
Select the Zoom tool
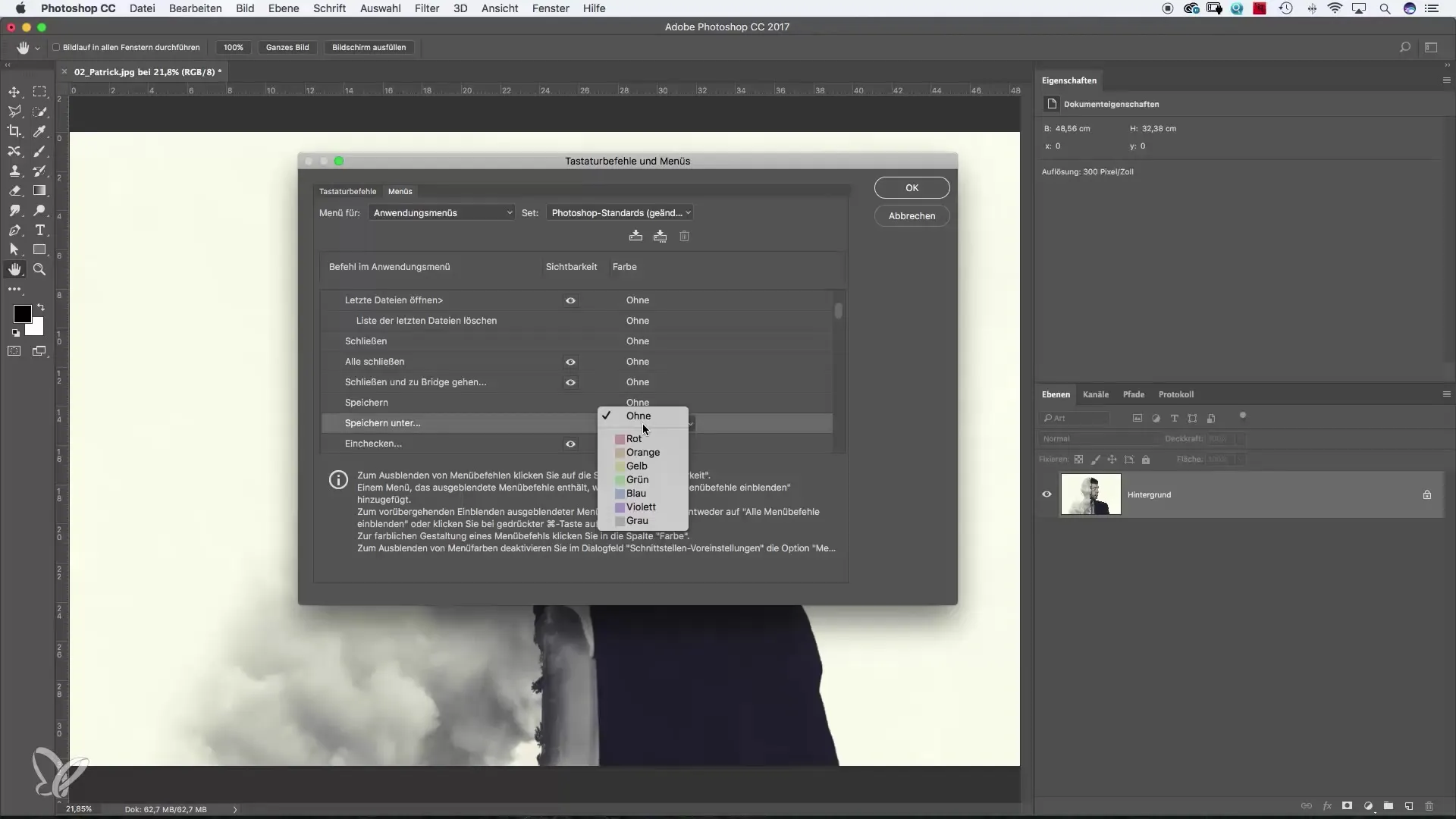pyautogui.click(x=39, y=269)
